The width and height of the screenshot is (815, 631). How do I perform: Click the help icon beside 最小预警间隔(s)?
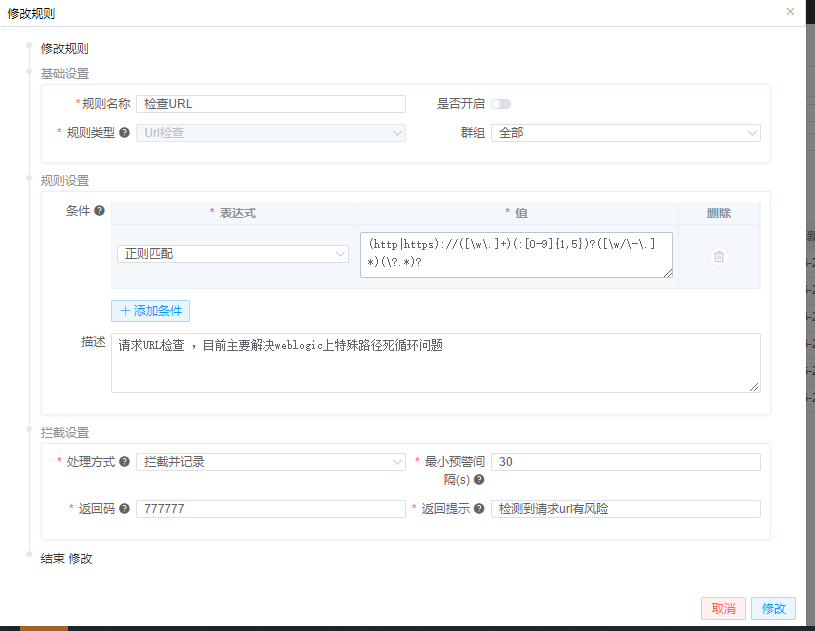tap(479, 479)
